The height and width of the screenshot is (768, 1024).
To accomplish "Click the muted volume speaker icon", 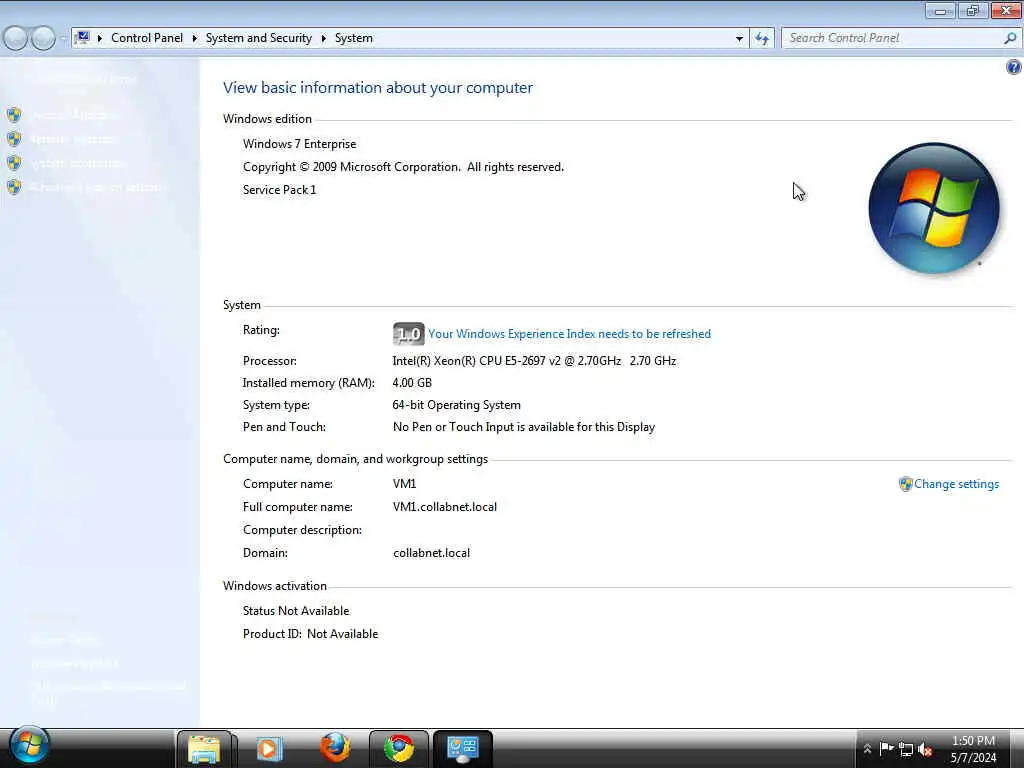I will coord(925,748).
